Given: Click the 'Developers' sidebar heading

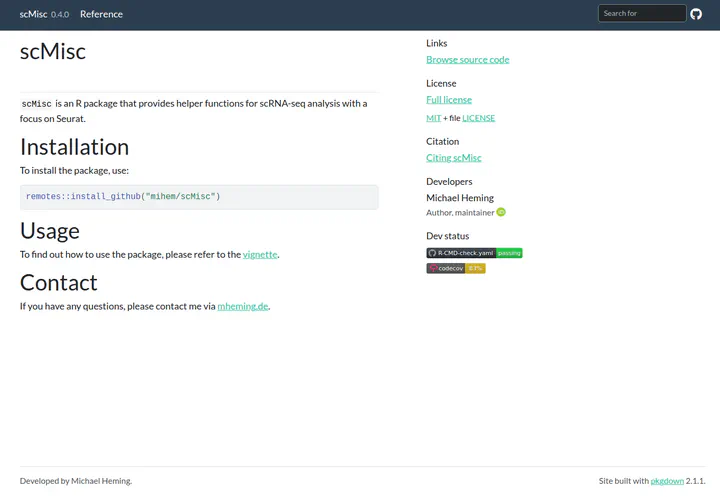Looking at the screenshot, I should pos(449,181).
